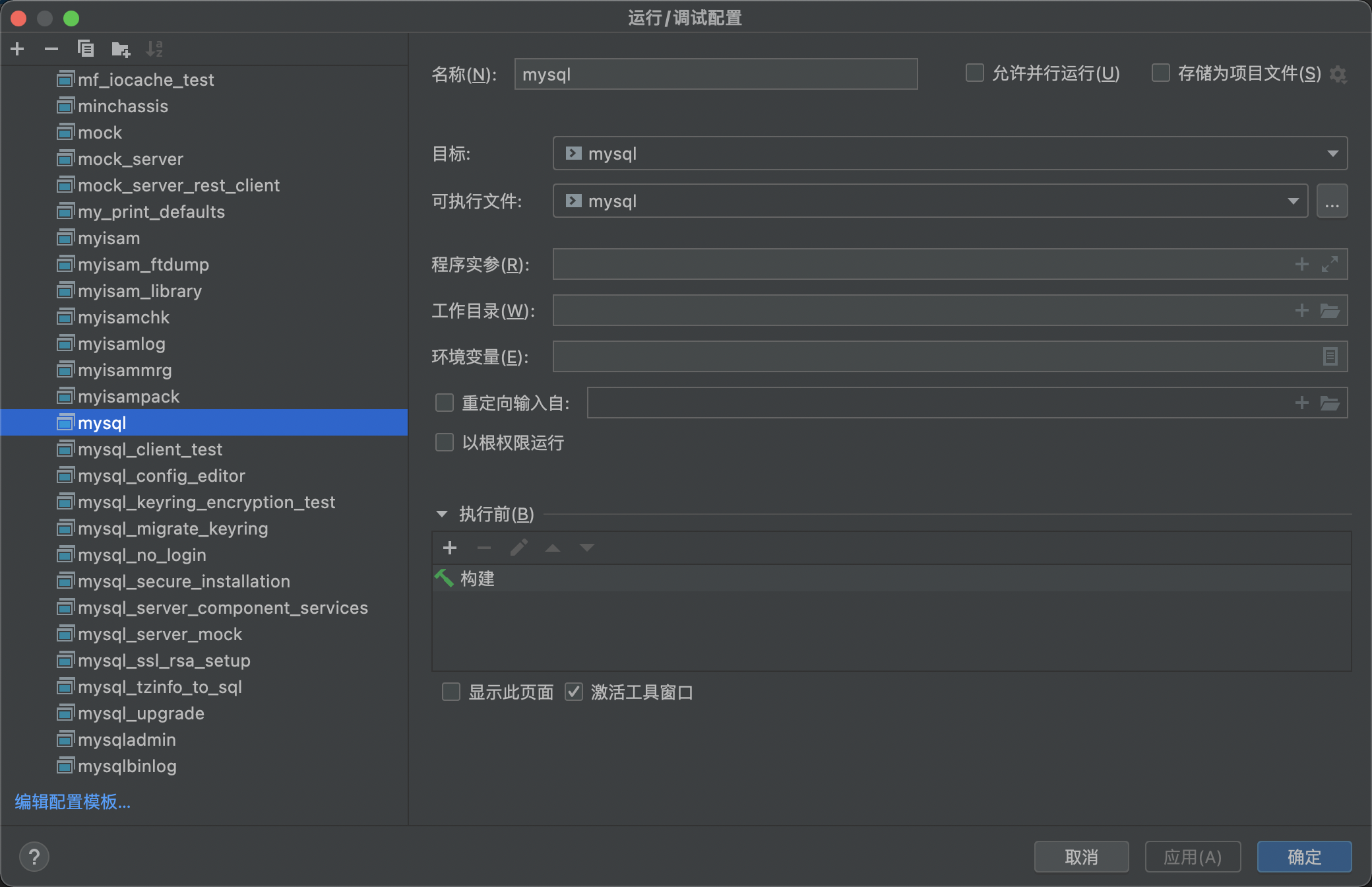This screenshot has width=1372, height=887.
Task: Click browse button for executable file
Action: coord(1332,201)
